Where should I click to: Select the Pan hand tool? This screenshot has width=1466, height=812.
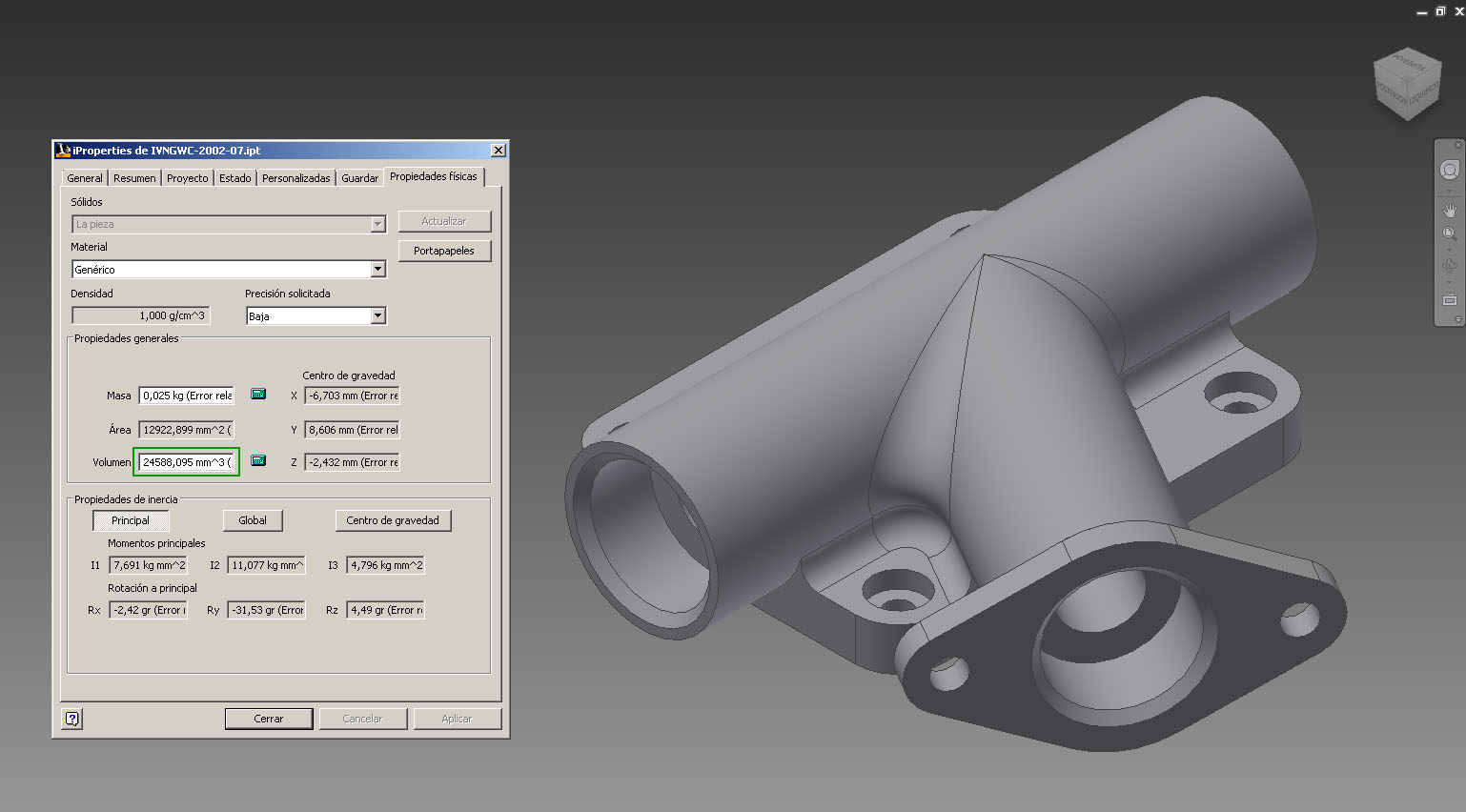(1449, 211)
